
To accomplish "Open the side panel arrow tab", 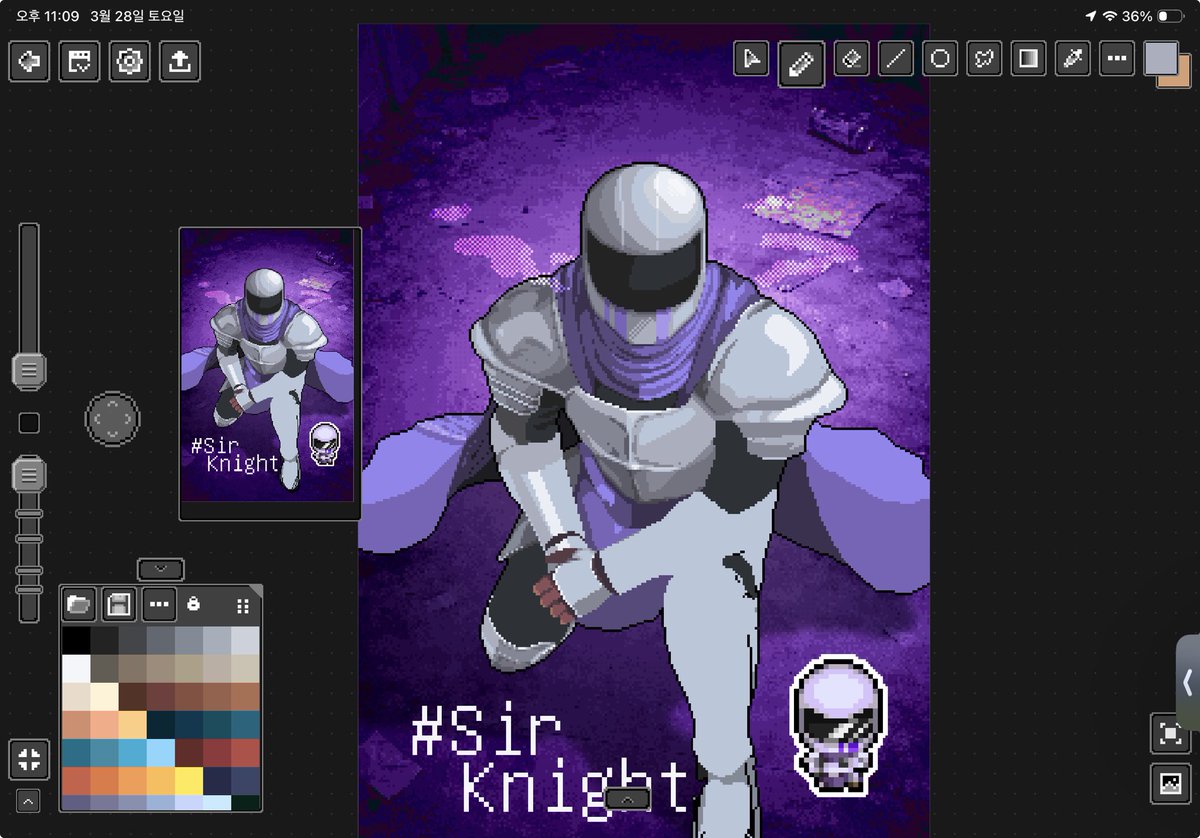I will [x=1187, y=682].
